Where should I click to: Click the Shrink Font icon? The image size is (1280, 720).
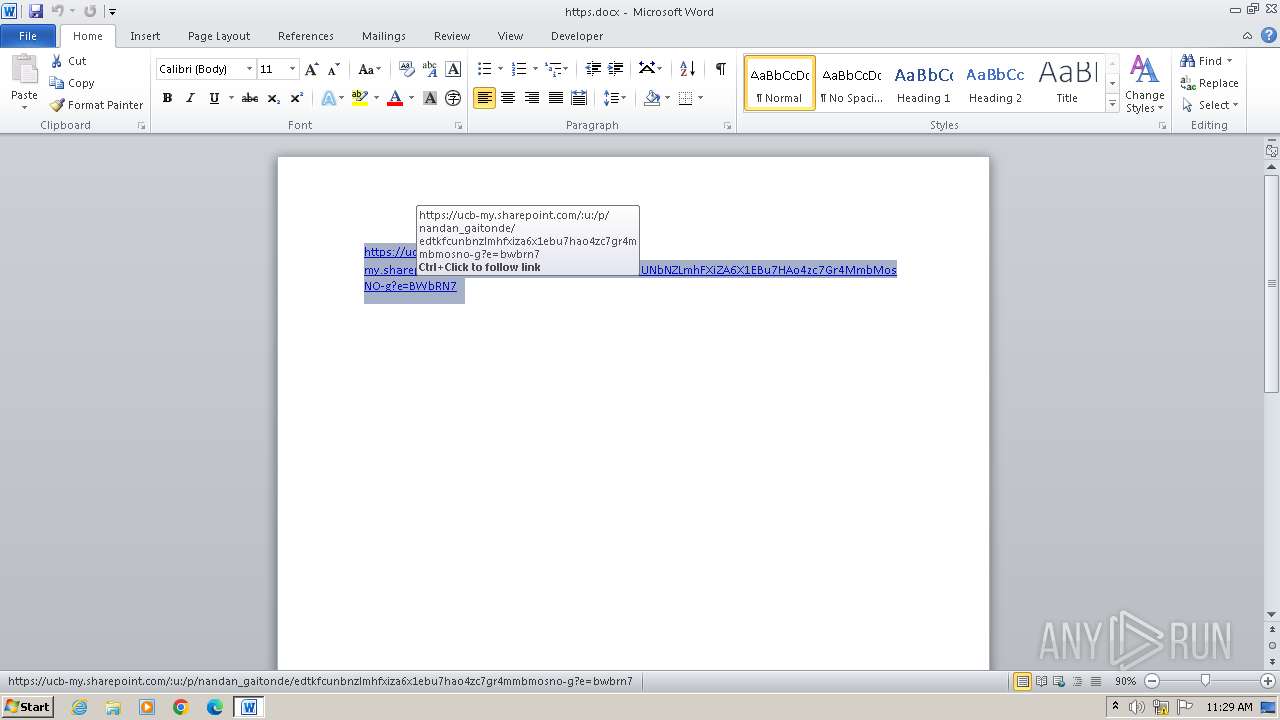(334, 69)
